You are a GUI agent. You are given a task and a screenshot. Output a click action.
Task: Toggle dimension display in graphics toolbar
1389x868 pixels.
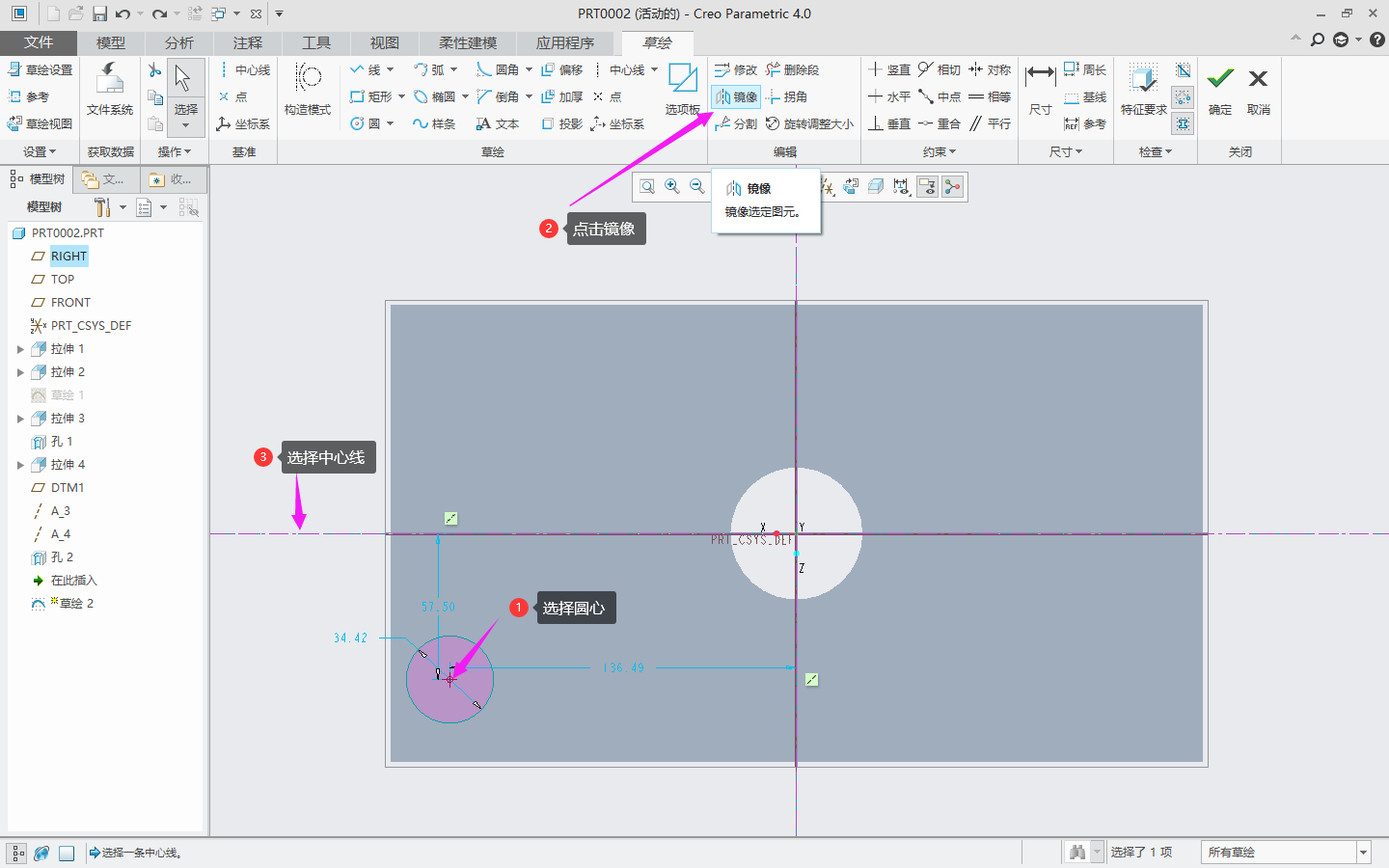pos(902,187)
